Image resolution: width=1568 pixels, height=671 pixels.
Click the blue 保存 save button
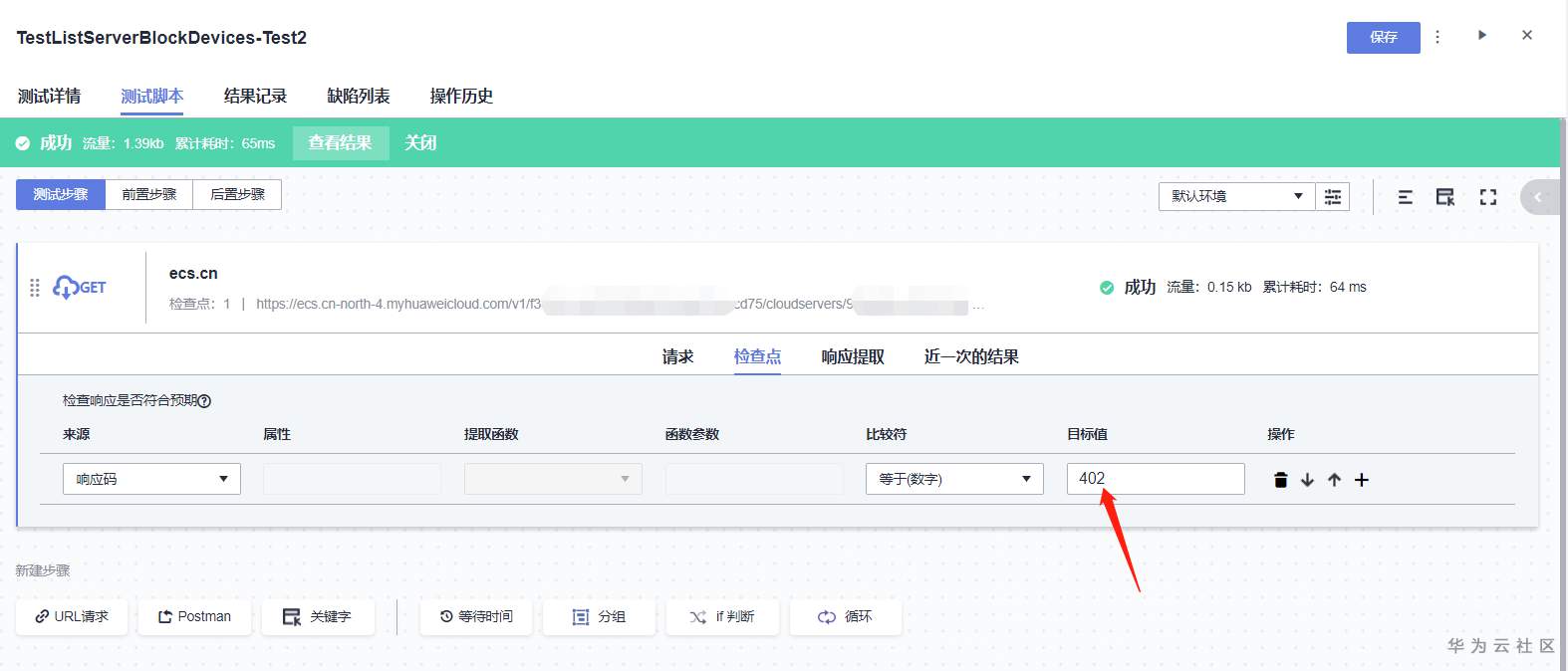(1383, 38)
